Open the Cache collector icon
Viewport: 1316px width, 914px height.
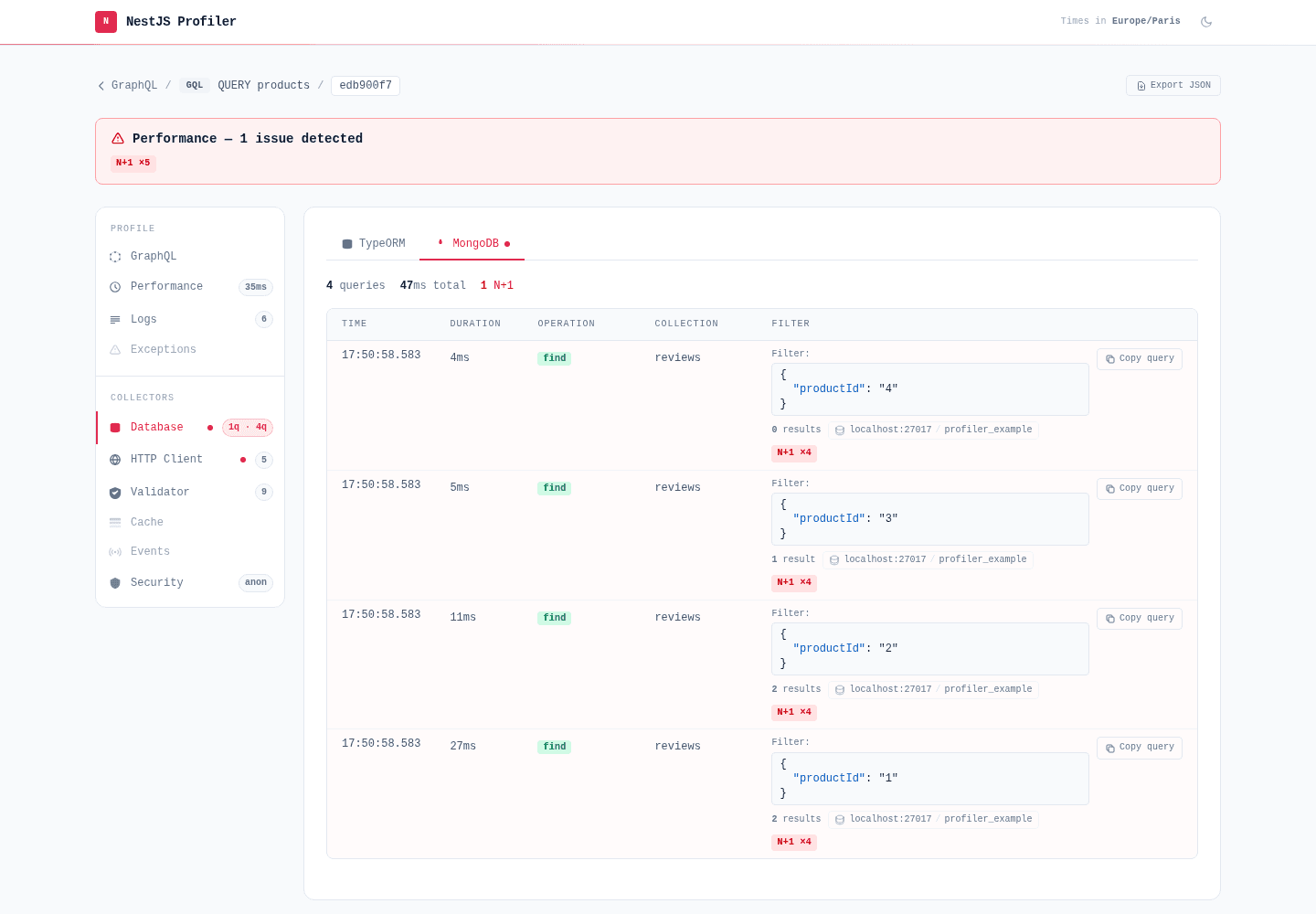(x=115, y=523)
